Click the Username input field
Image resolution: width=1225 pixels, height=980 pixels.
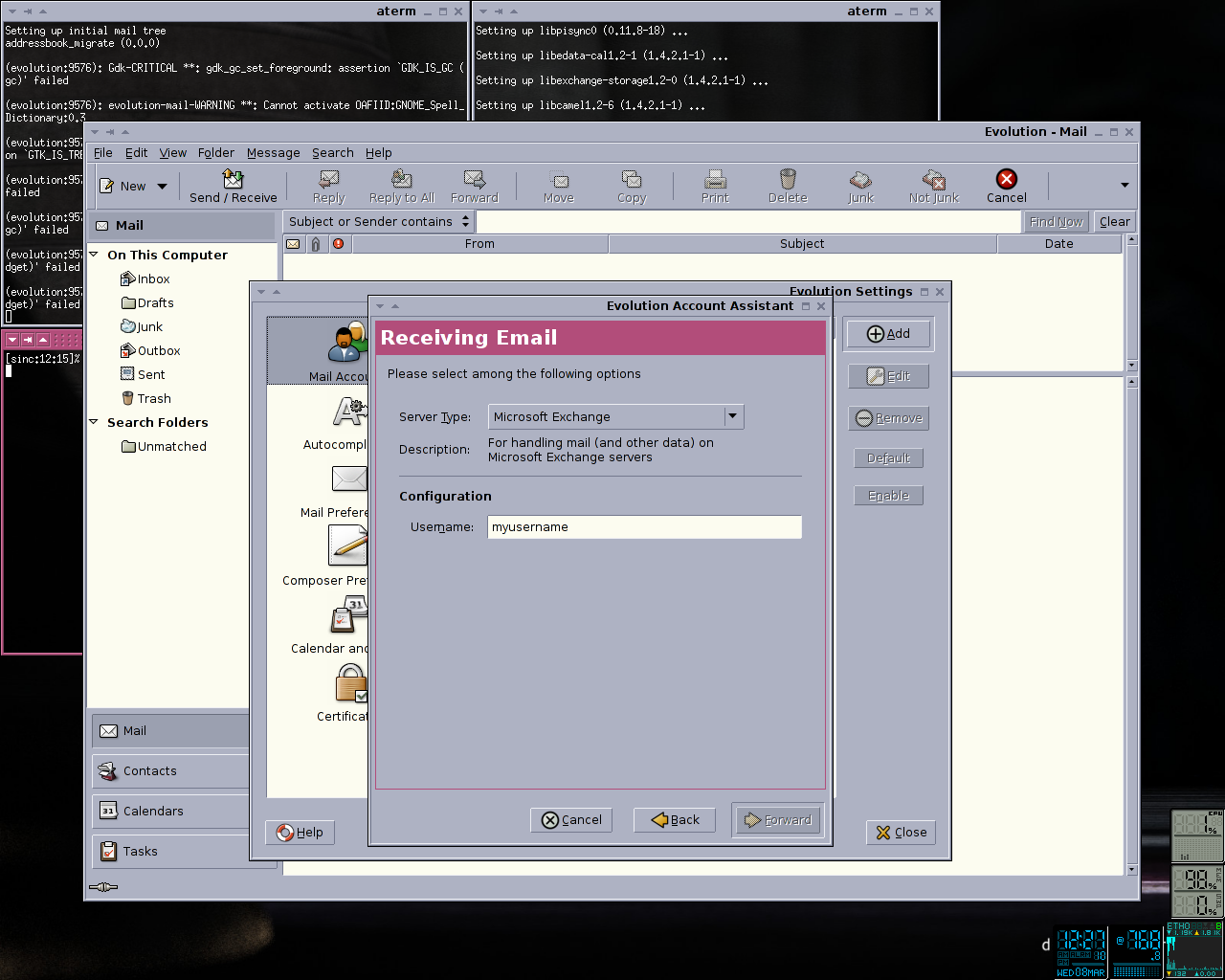644,527
